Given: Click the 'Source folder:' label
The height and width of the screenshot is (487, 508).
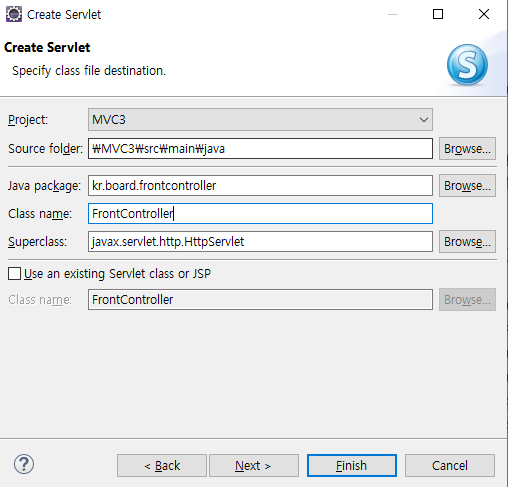Looking at the screenshot, I should pyautogui.click(x=45, y=149).
